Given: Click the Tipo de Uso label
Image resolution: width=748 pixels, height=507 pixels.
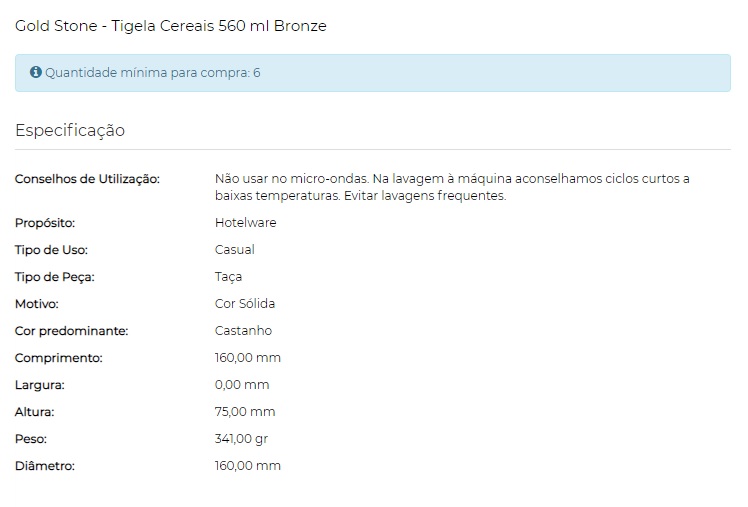Looking at the screenshot, I should pyautogui.click(x=51, y=250).
